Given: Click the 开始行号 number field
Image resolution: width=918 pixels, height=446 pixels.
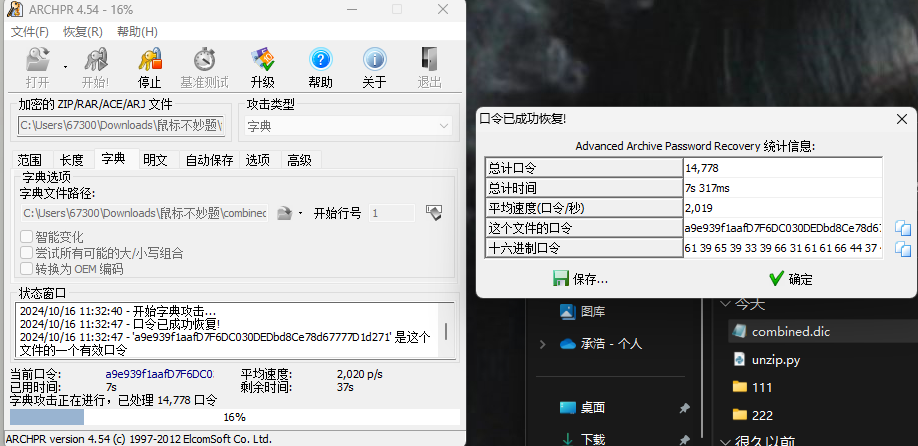Looking at the screenshot, I should coord(392,213).
